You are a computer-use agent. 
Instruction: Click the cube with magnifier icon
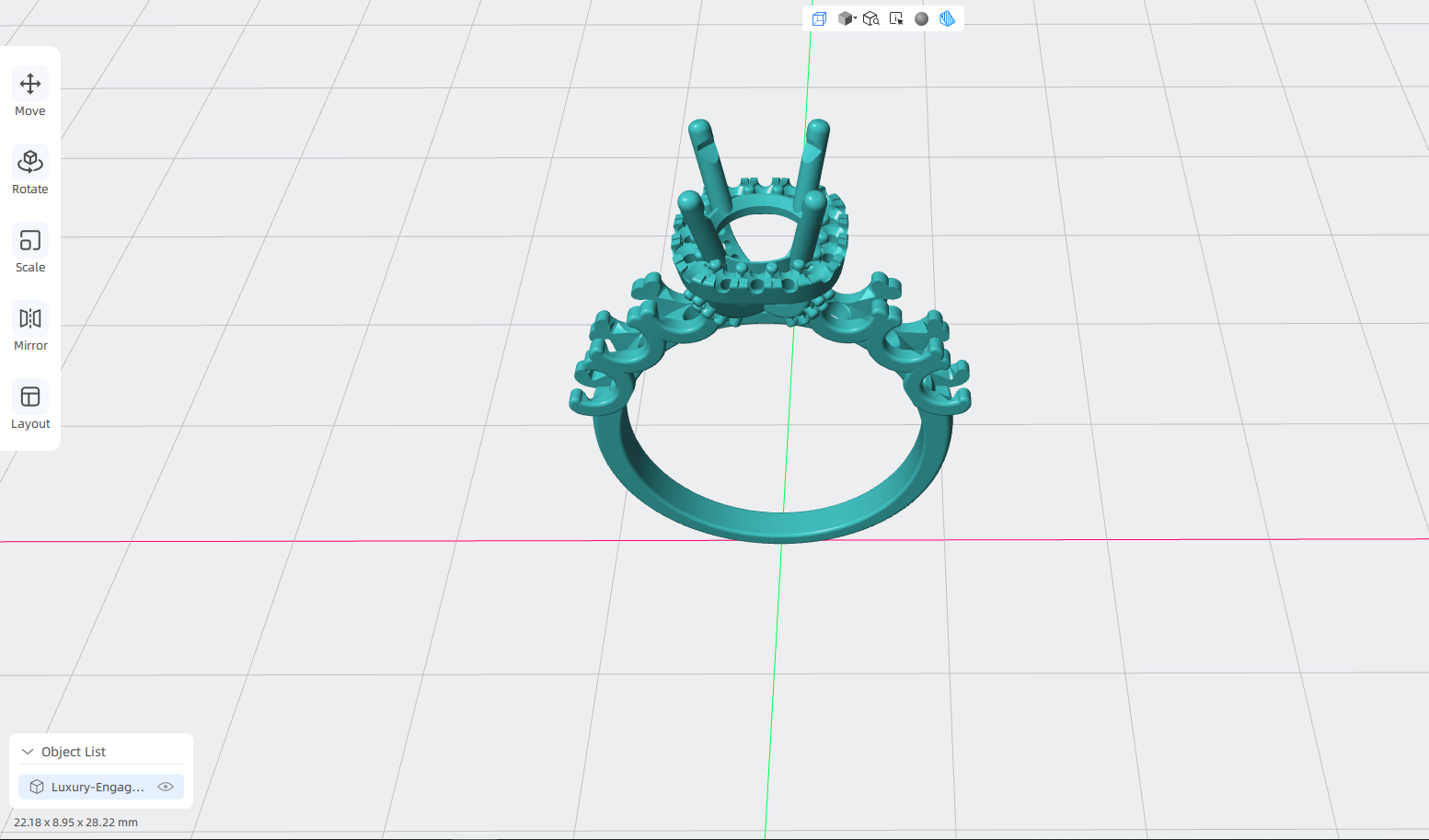coord(871,18)
